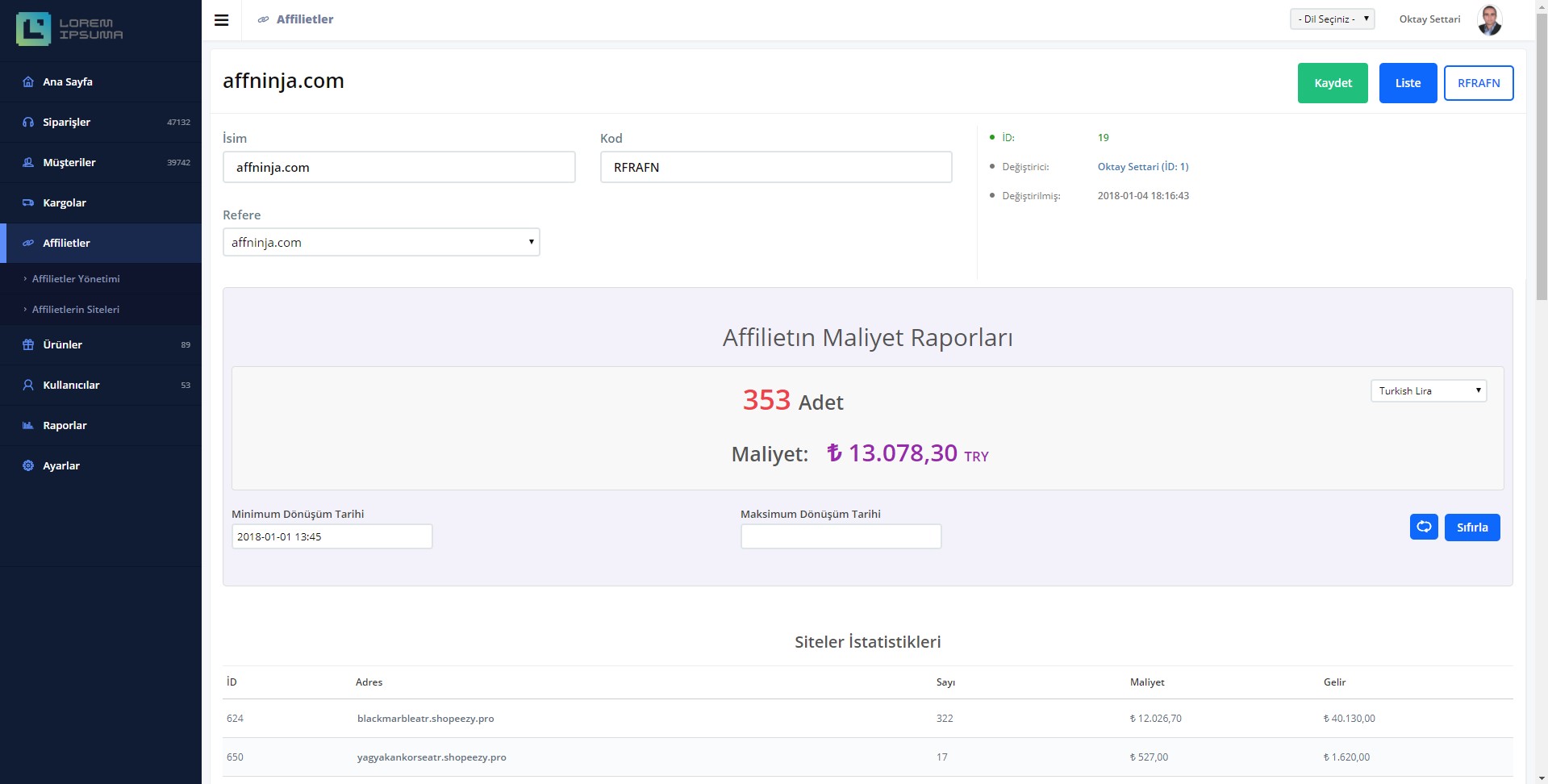Click the Siparişler headset icon
Image resolution: width=1548 pixels, height=784 pixels.
pyautogui.click(x=28, y=122)
